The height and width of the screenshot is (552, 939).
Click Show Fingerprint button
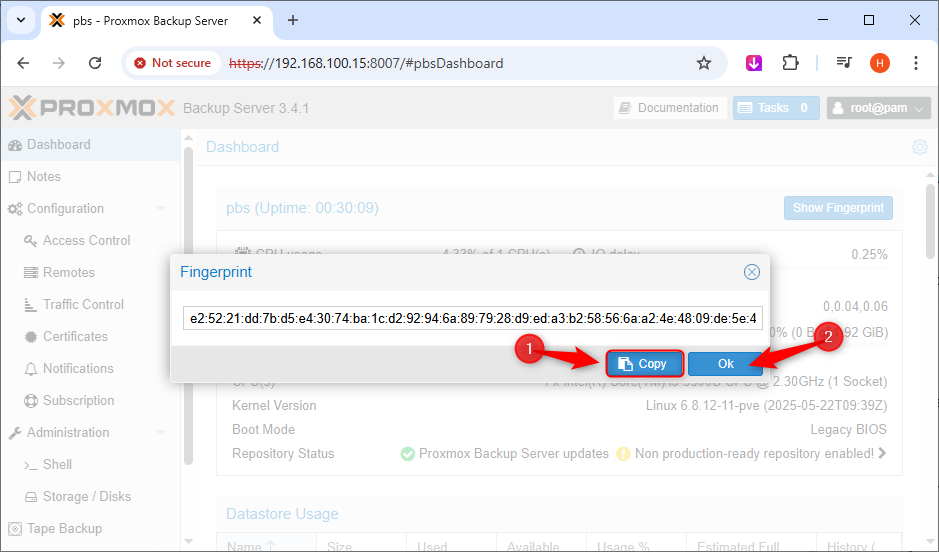[838, 208]
